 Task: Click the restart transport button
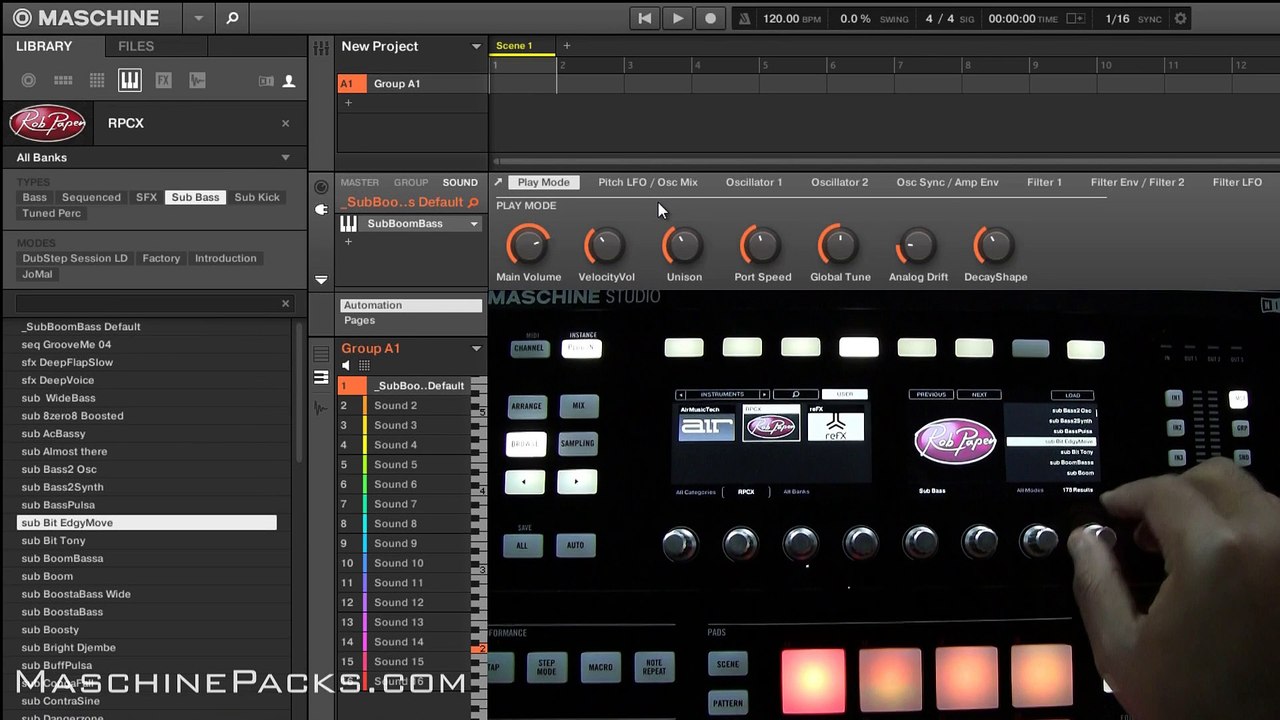645,18
